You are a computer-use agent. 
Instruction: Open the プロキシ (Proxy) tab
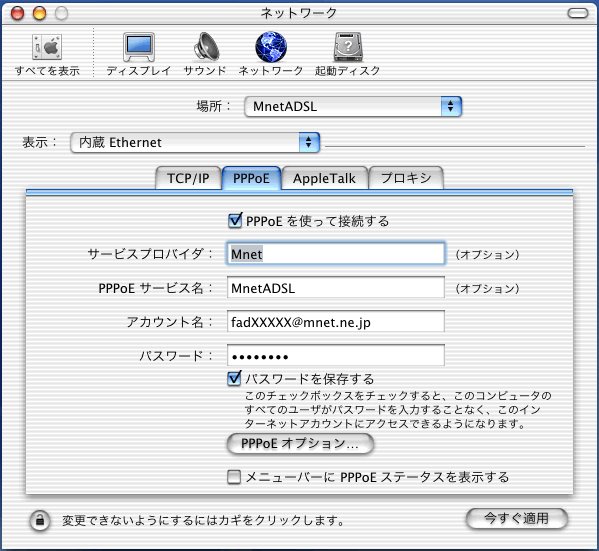point(406,178)
